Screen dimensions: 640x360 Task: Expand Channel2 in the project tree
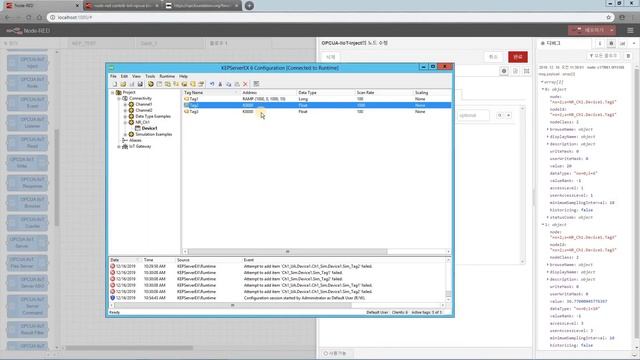point(125,110)
